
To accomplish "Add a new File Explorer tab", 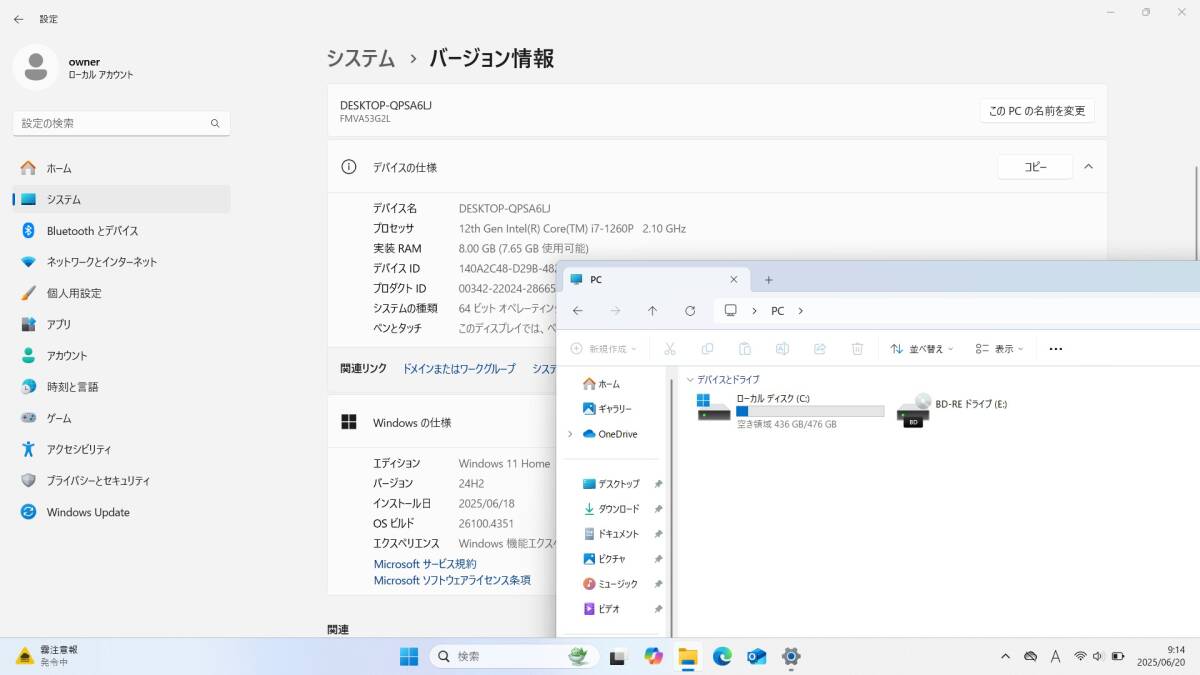I will 768,280.
